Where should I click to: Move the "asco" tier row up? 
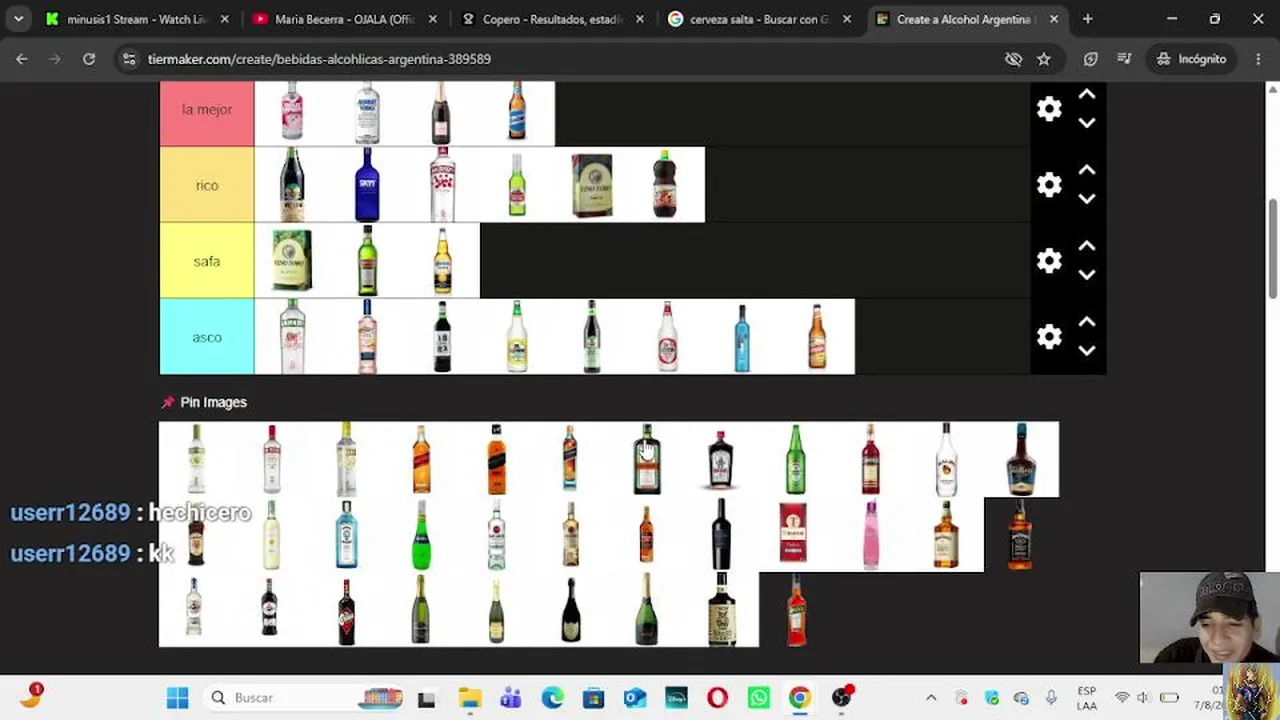pyautogui.click(x=1087, y=323)
